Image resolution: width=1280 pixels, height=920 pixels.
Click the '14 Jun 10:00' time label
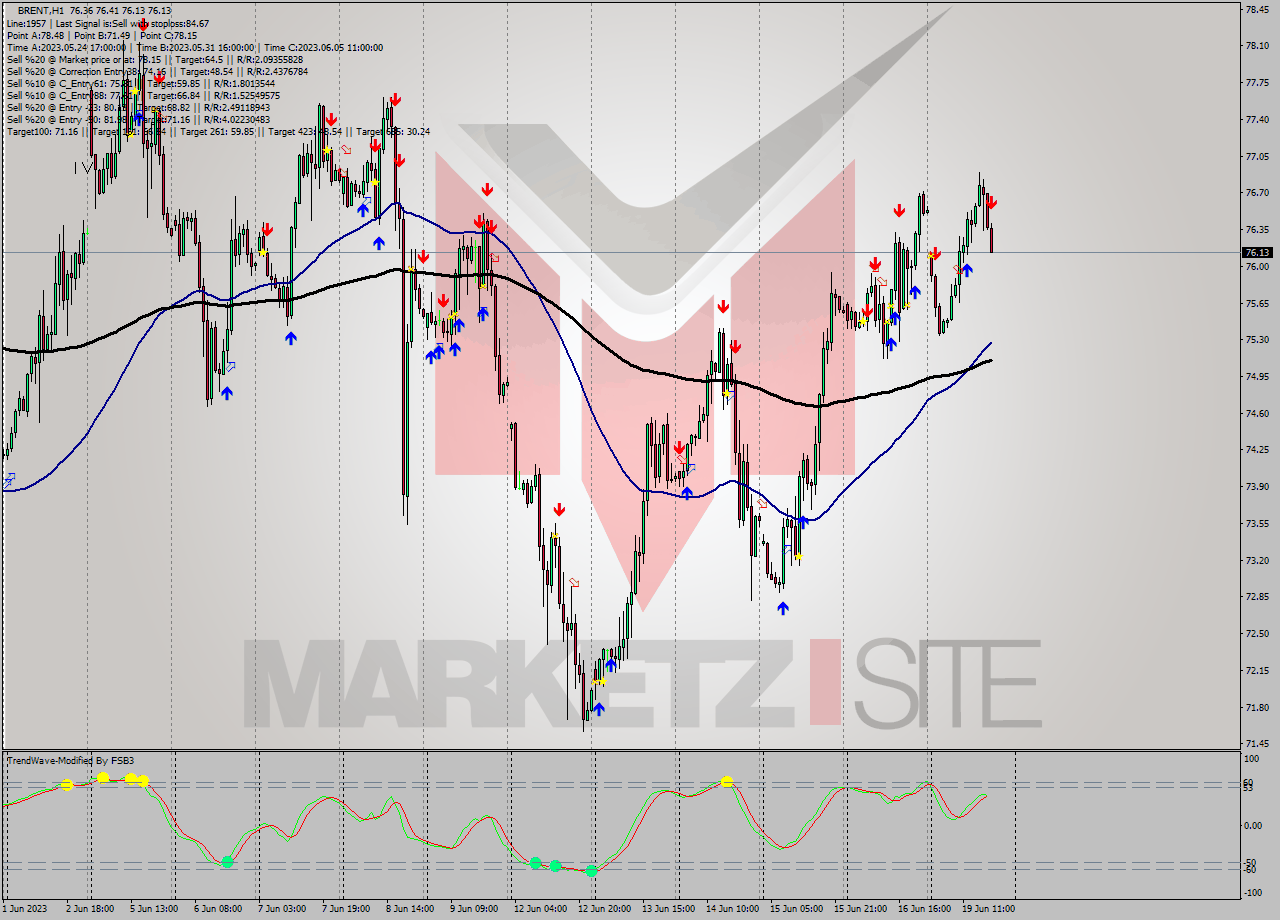click(x=732, y=909)
